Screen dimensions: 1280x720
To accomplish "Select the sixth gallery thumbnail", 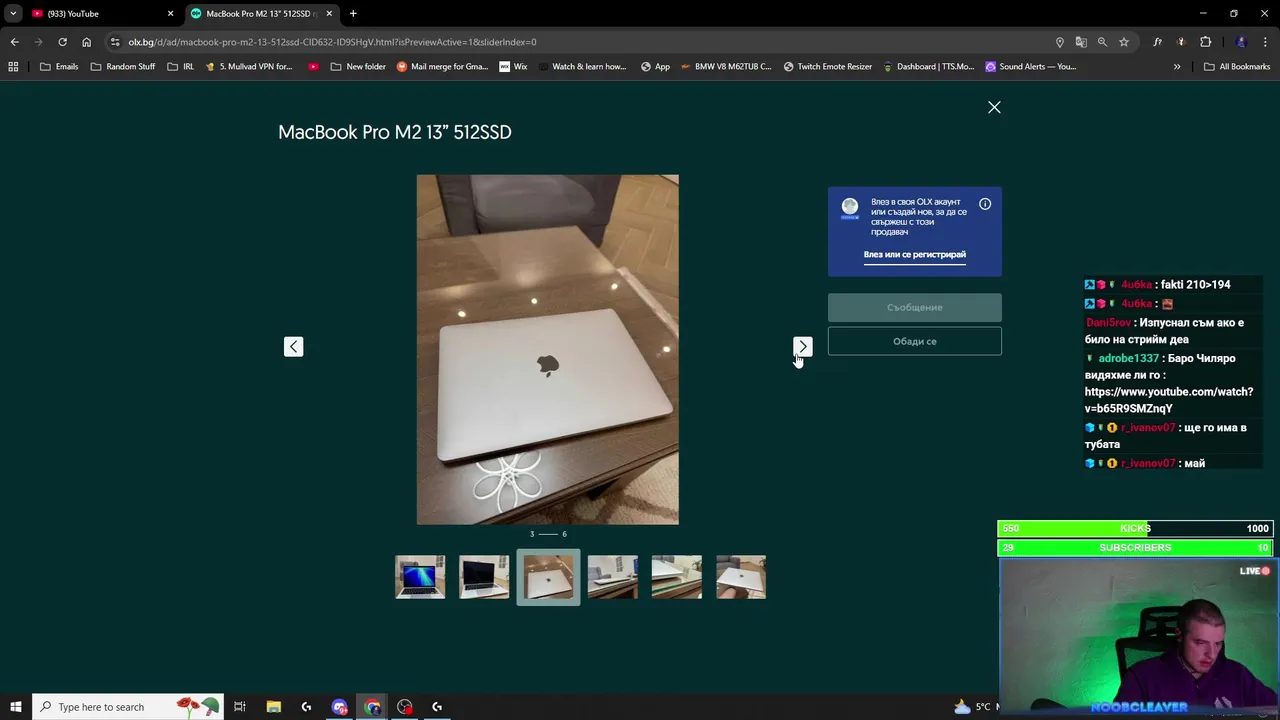I will [x=741, y=577].
